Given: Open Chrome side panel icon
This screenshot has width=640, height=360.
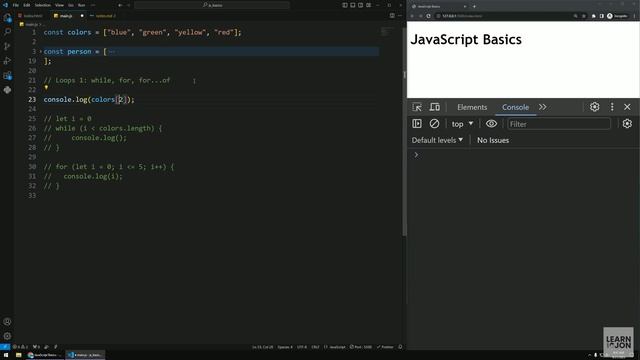Looking at the screenshot, I should coord(602,16).
